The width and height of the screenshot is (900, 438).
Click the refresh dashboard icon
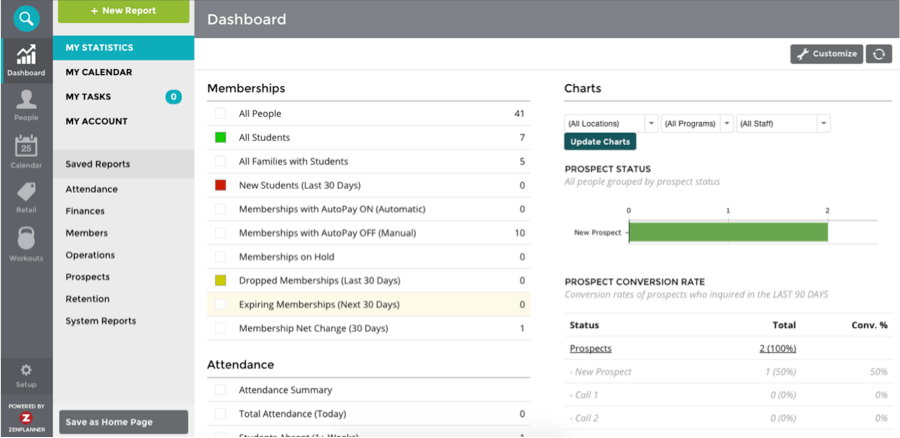(x=879, y=54)
